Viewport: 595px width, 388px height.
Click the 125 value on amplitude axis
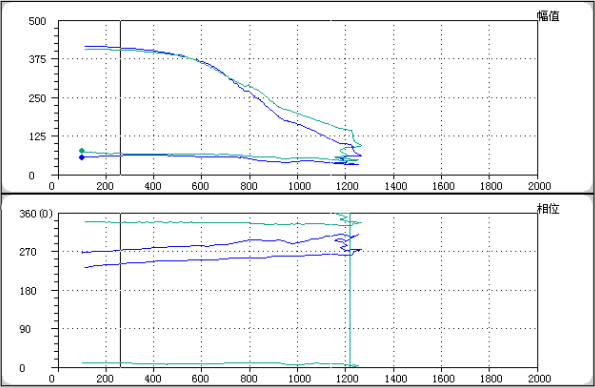click(x=37, y=136)
